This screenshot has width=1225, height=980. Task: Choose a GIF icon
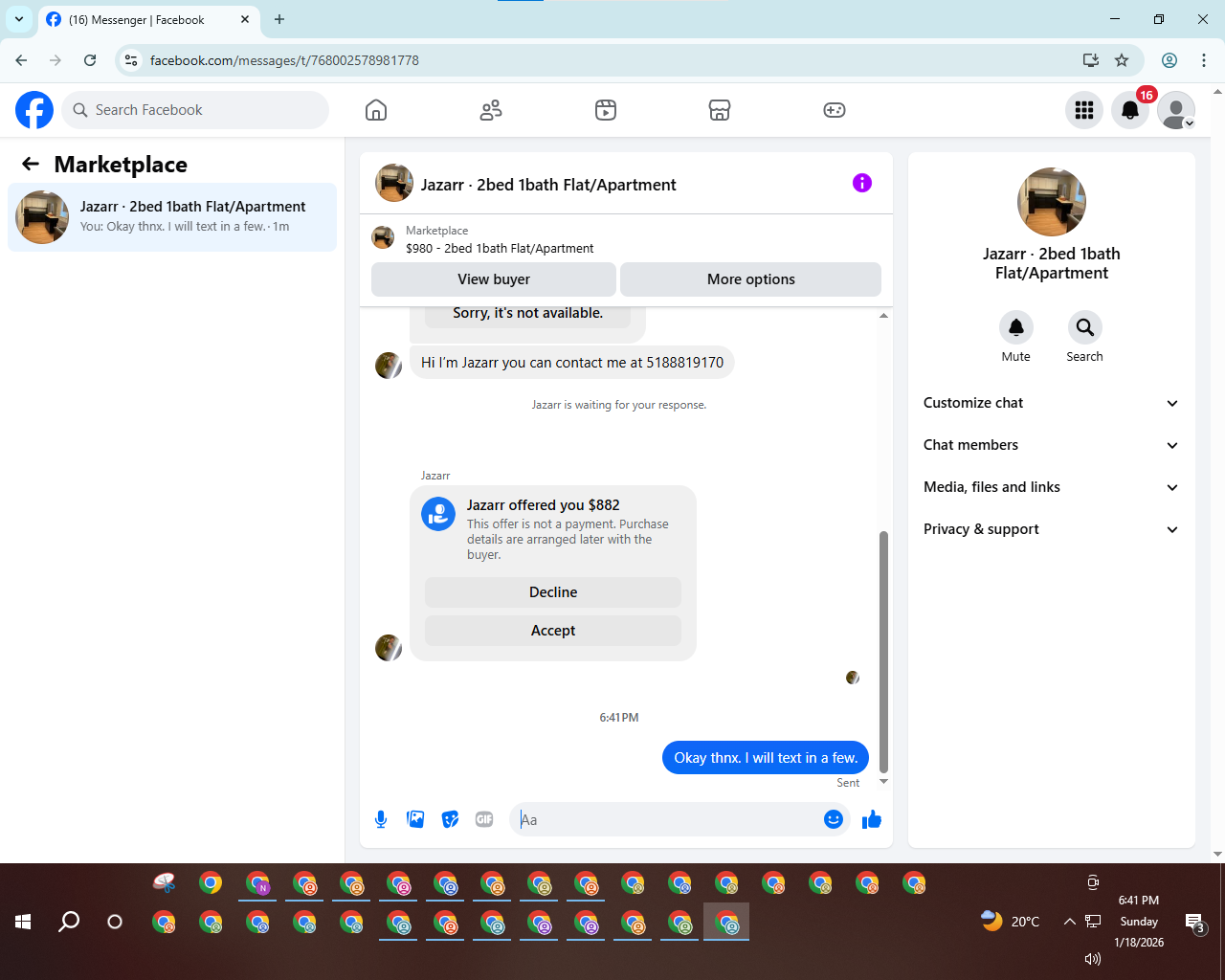point(484,819)
